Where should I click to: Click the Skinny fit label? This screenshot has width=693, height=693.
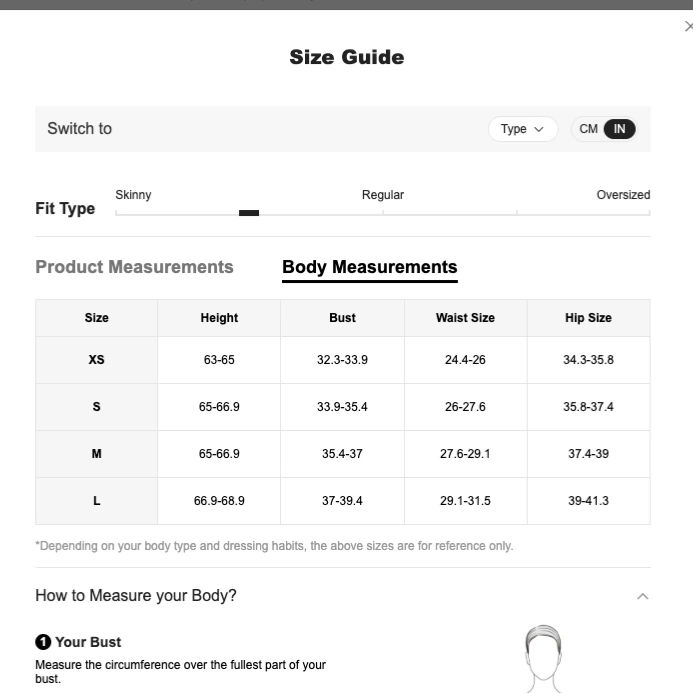pos(133,195)
